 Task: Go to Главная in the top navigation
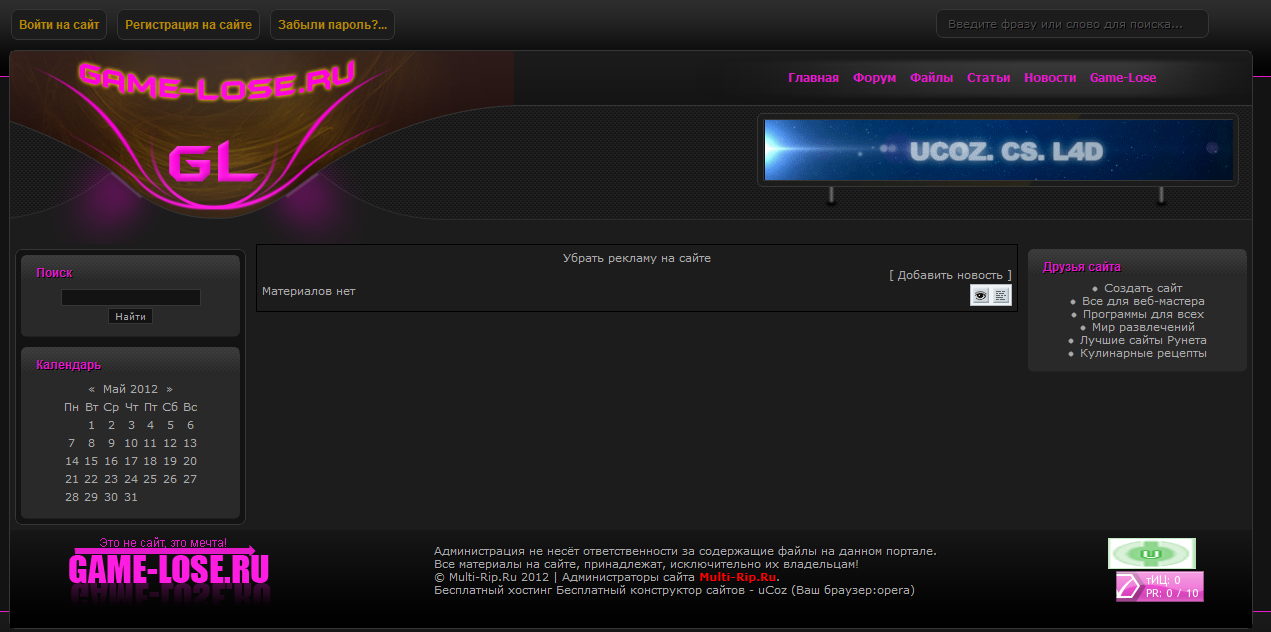coord(813,78)
